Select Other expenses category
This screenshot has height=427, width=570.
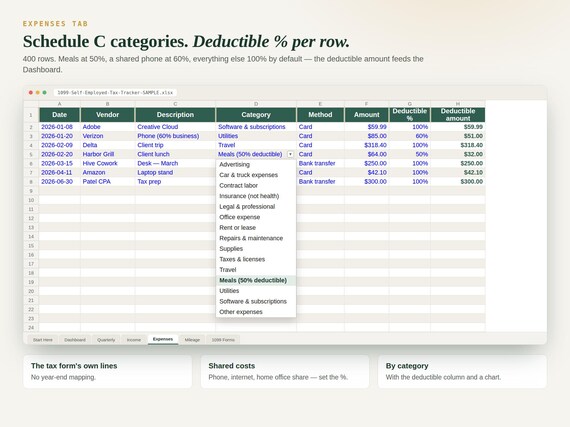point(256,312)
